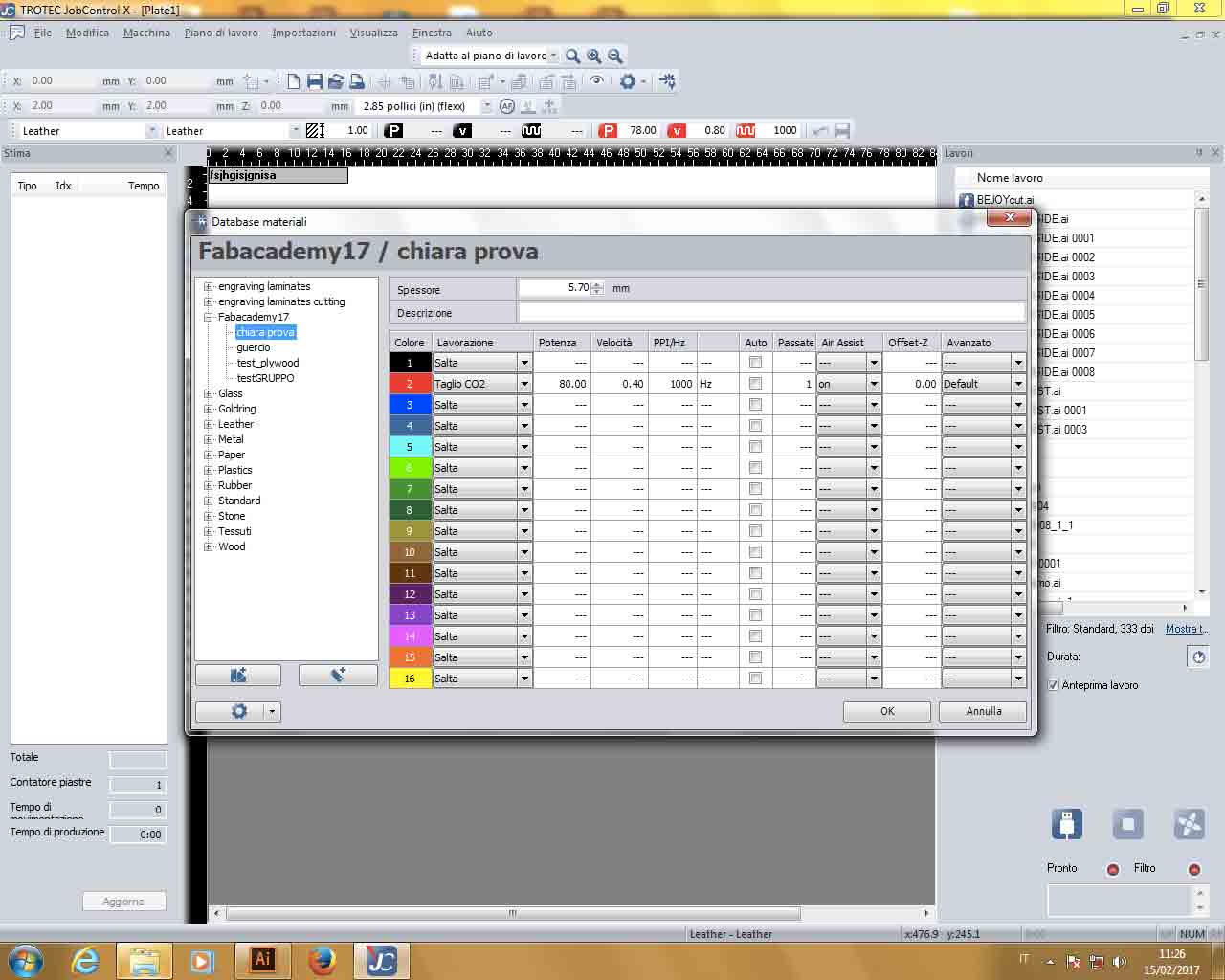
Task: Click the red color 2 swatch
Action: (x=410, y=384)
